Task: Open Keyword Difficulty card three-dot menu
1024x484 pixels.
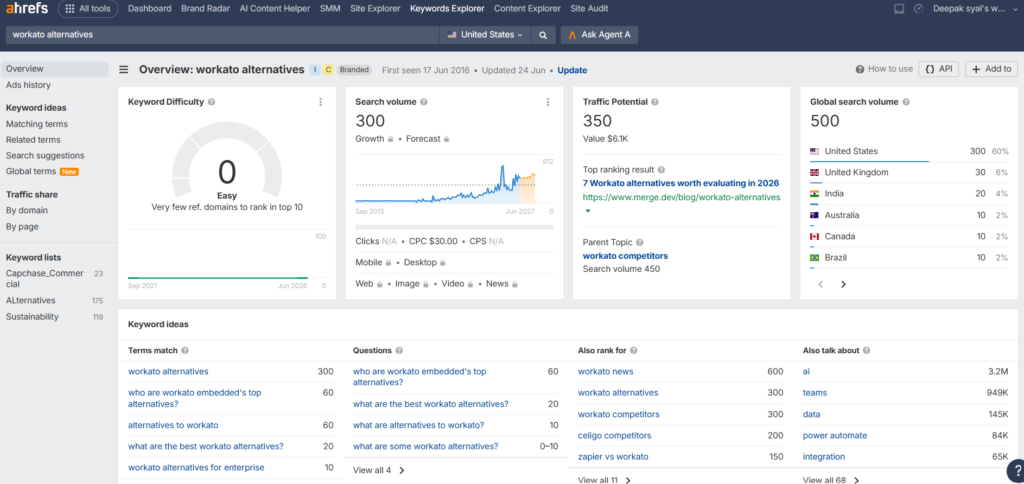Action: [320, 102]
